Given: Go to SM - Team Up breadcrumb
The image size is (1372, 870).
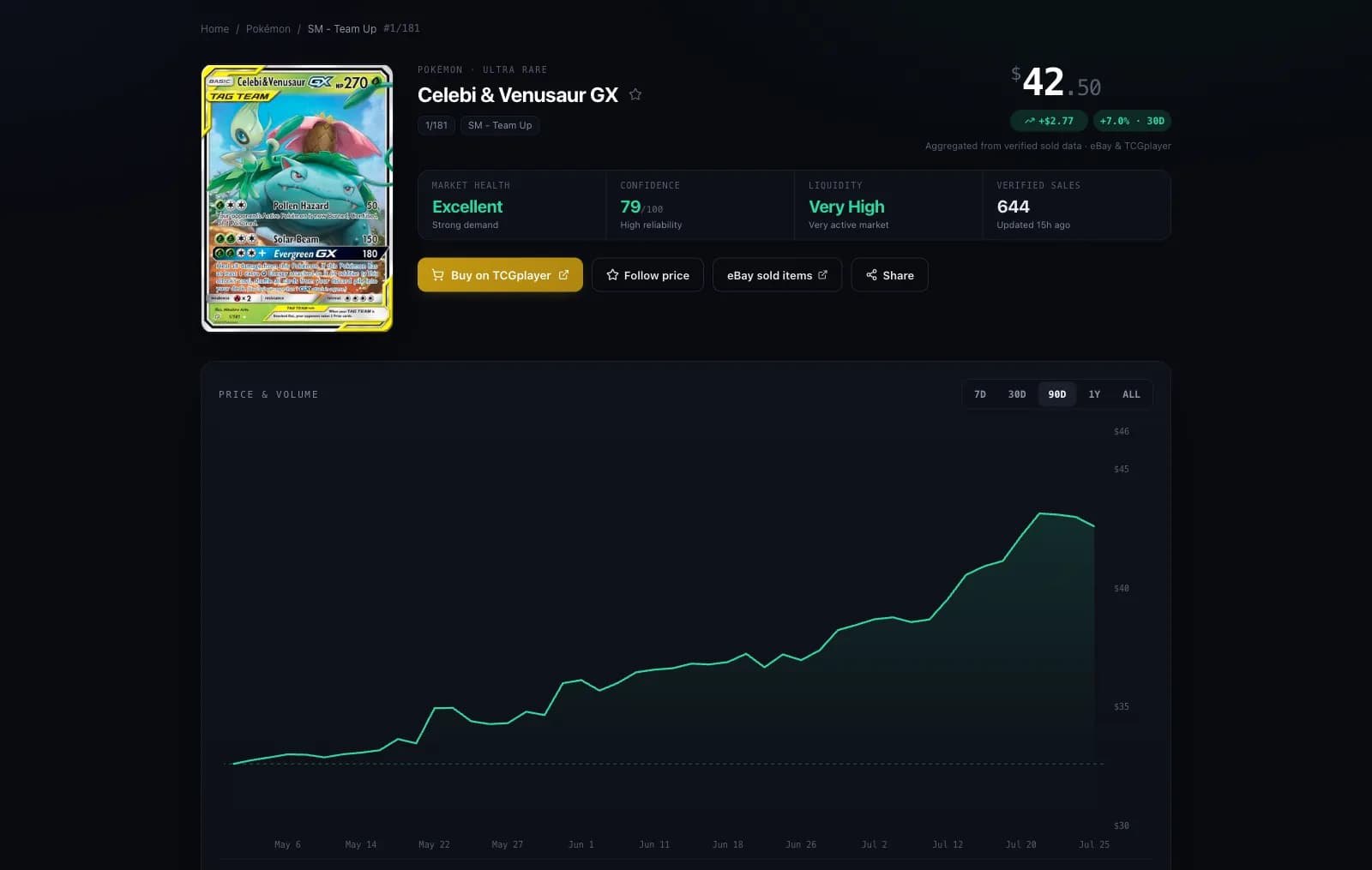Looking at the screenshot, I should click(342, 29).
